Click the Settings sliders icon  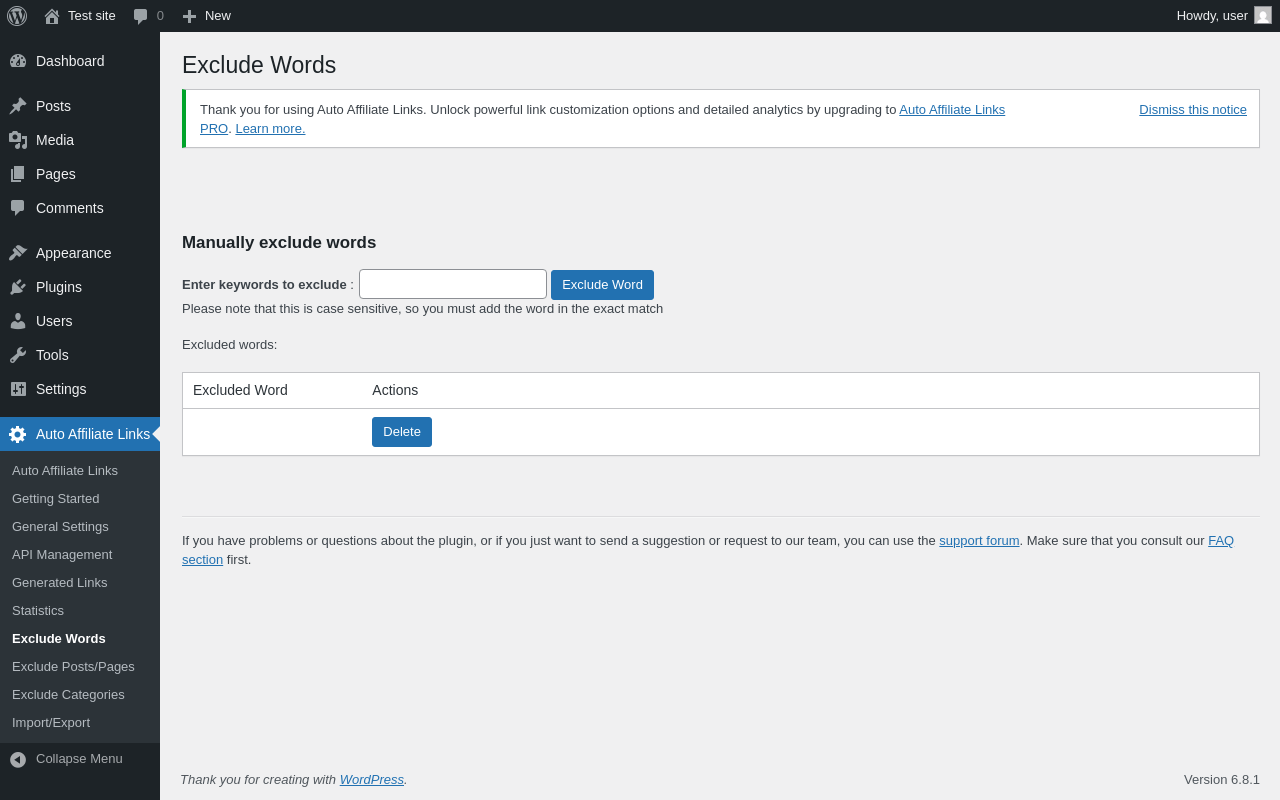click(x=18, y=389)
